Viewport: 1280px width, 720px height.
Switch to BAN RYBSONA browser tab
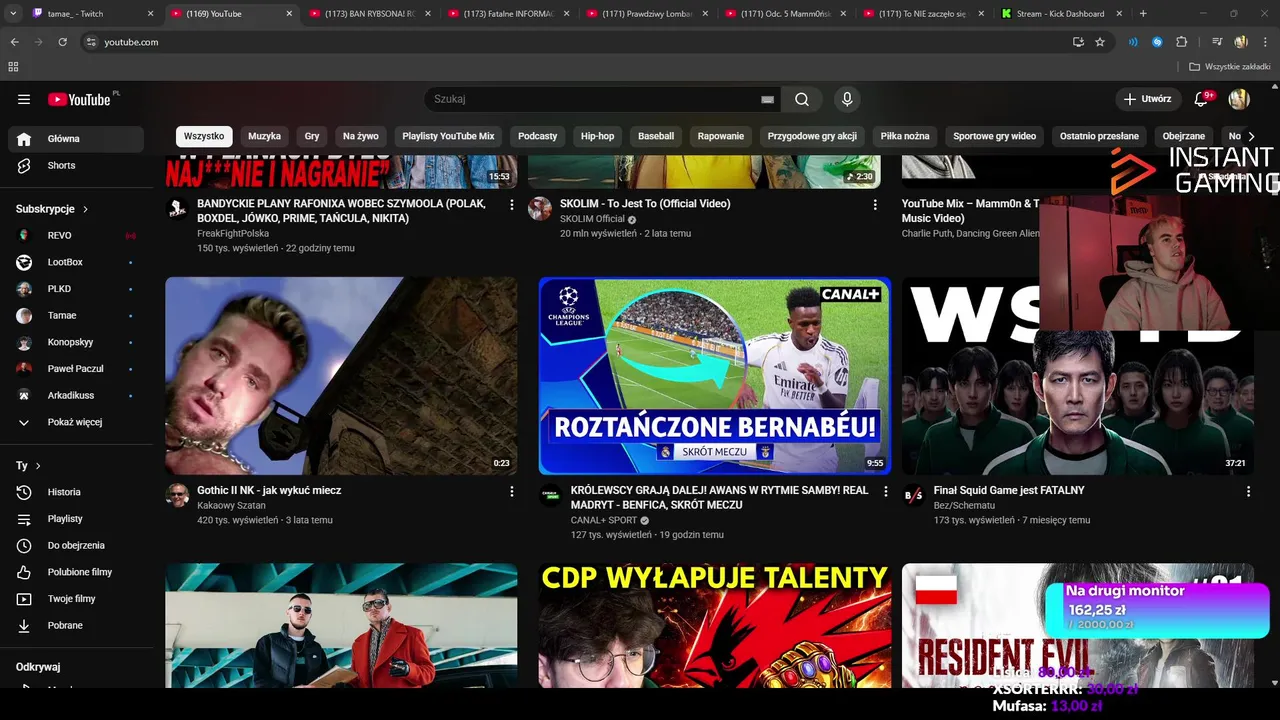(368, 14)
